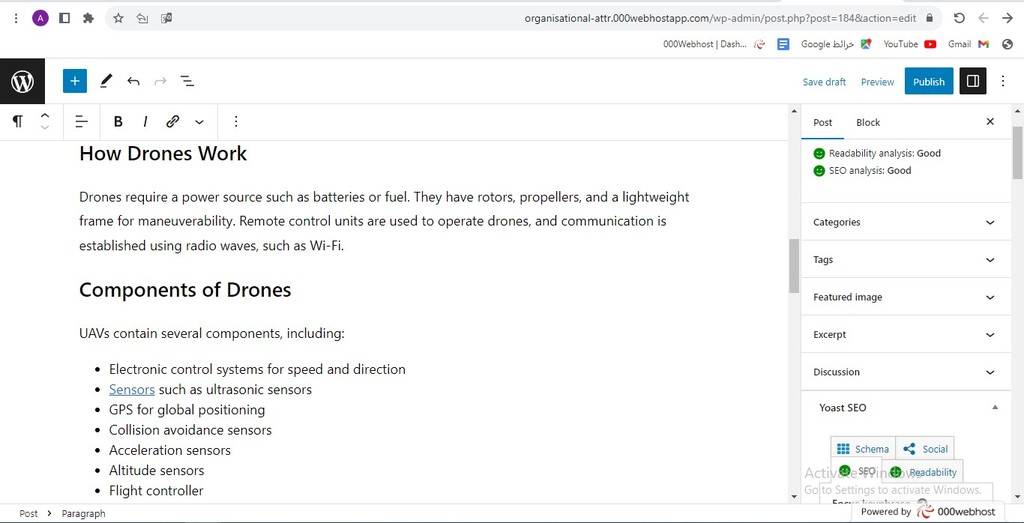1024x523 pixels.
Task: Click the editor content vertical scrollbar thumb
Action: tap(794, 266)
